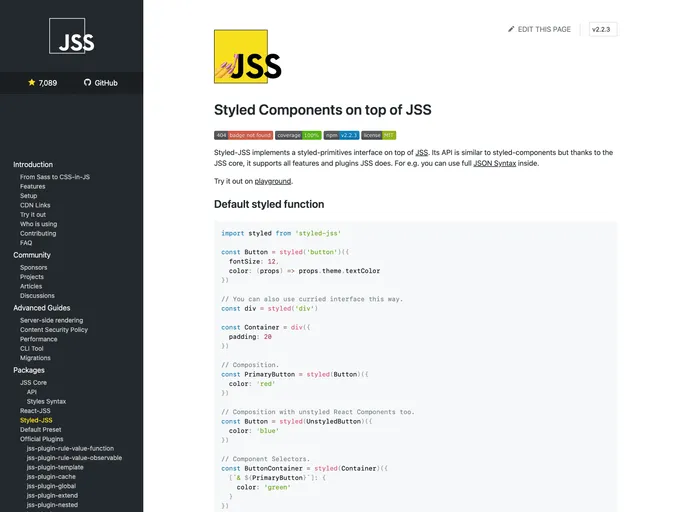Select highlighted Styled-JSS sidebar item
Image resolution: width=688 pixels, height=512 pixels.
point(36,420)
